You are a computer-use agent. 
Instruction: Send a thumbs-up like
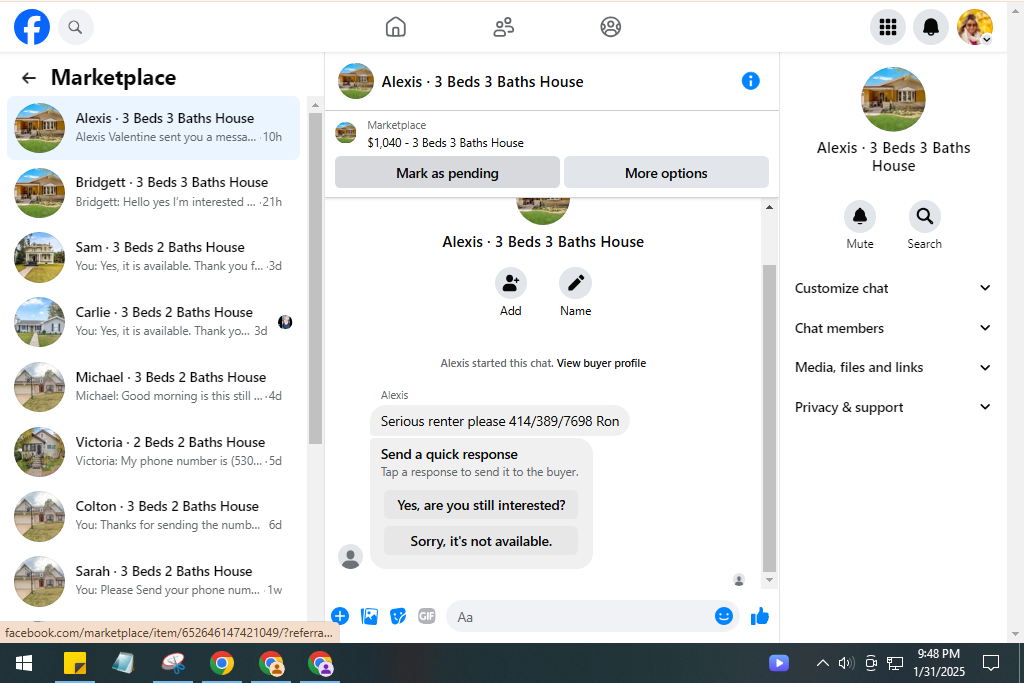coord(760,616)
